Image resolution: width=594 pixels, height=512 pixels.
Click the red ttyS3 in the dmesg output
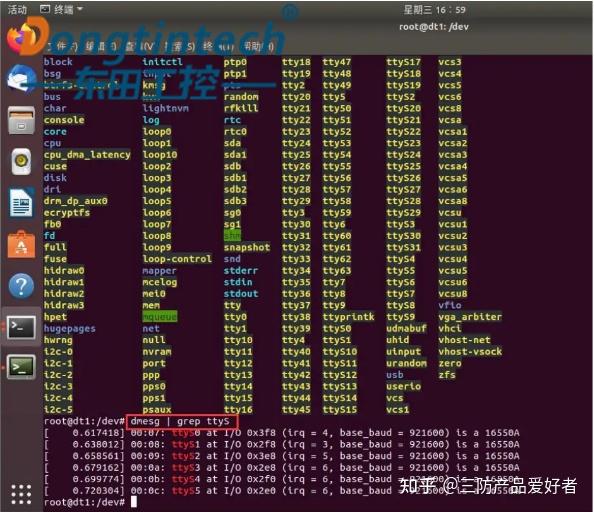pyautogui.click(x=186, y=468)
